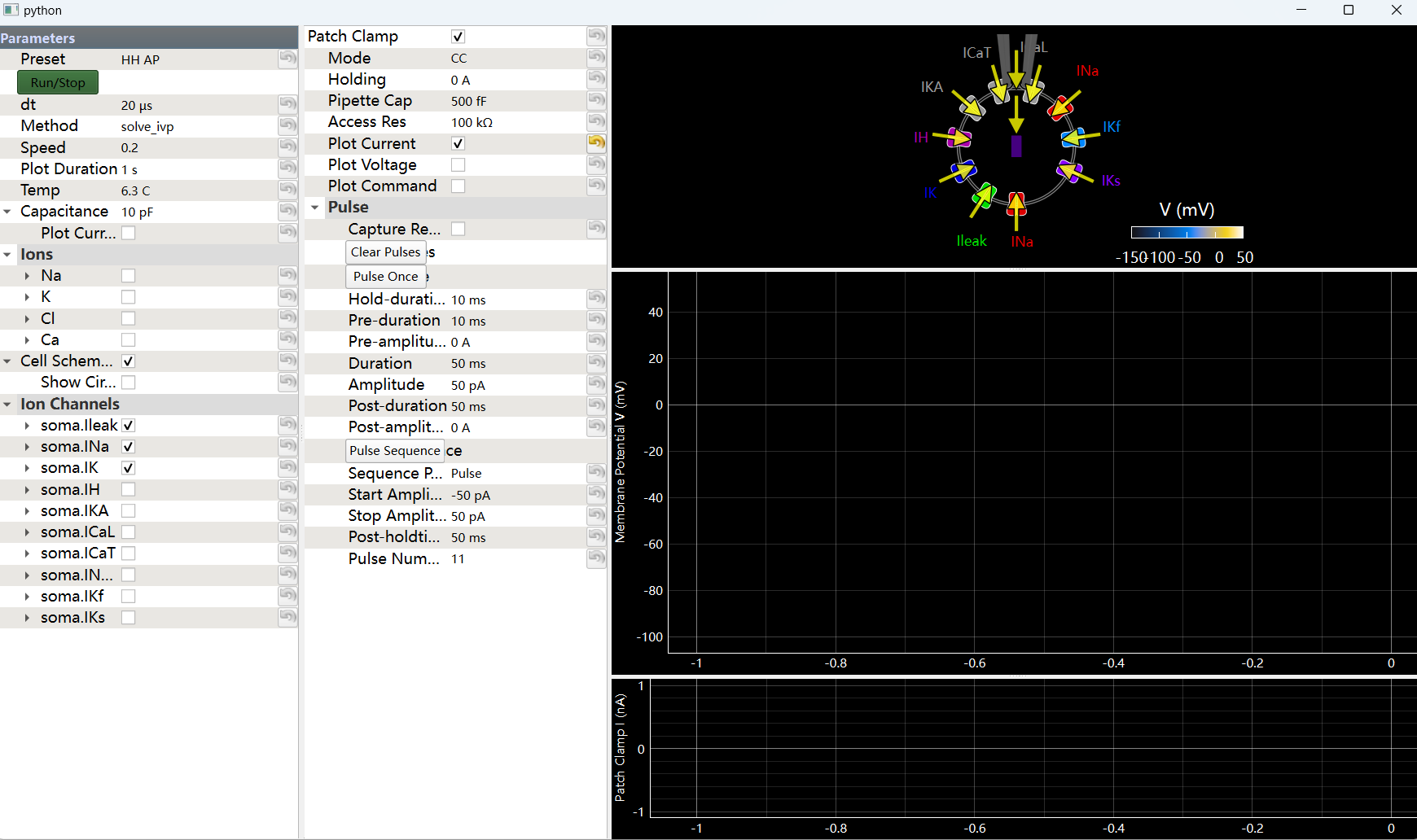Screen dimensions: 1417x840
Task: Reset the Holding value to default
Action: pyautogui.click(x=596, y=79)
